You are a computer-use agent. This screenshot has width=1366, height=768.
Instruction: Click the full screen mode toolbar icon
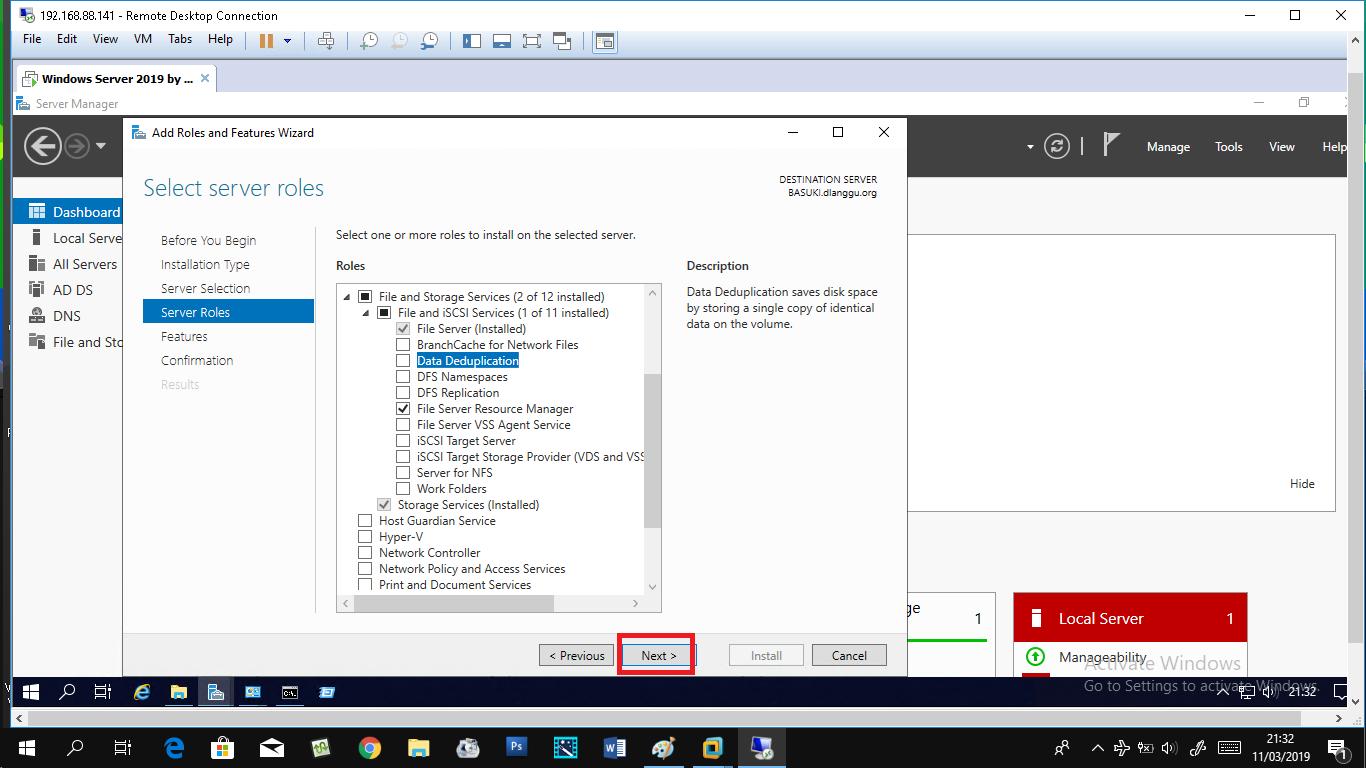(x=532, y=40)
